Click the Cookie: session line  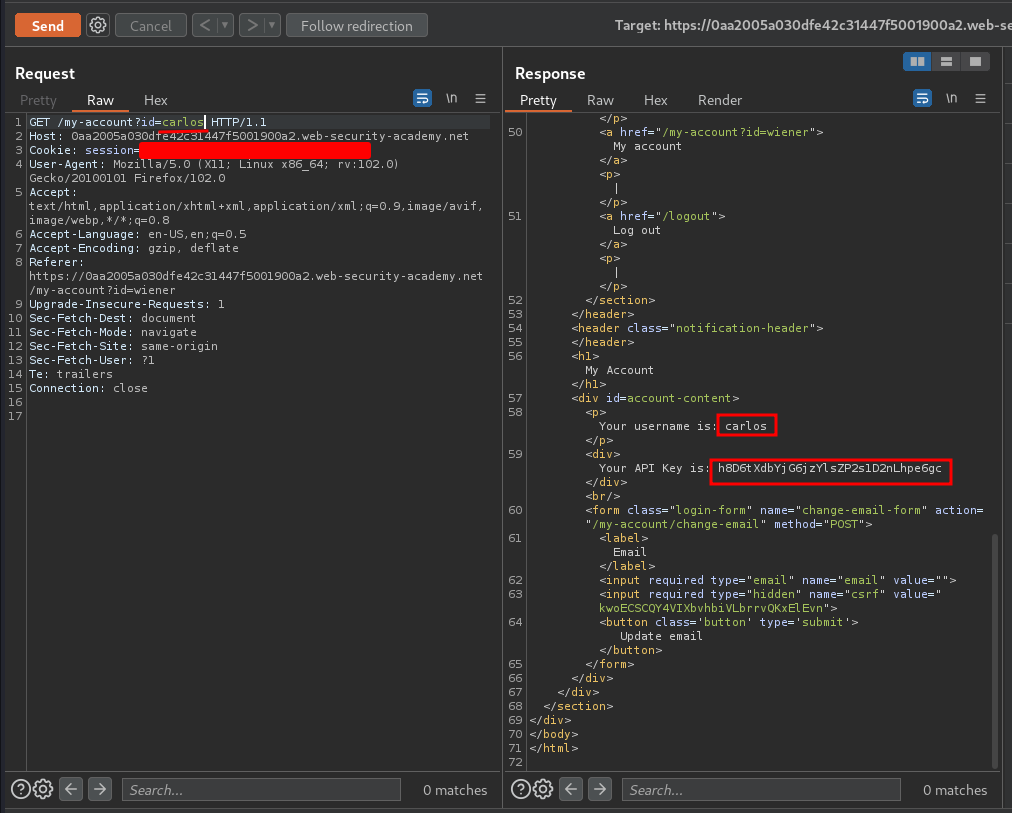pos(199,150)
